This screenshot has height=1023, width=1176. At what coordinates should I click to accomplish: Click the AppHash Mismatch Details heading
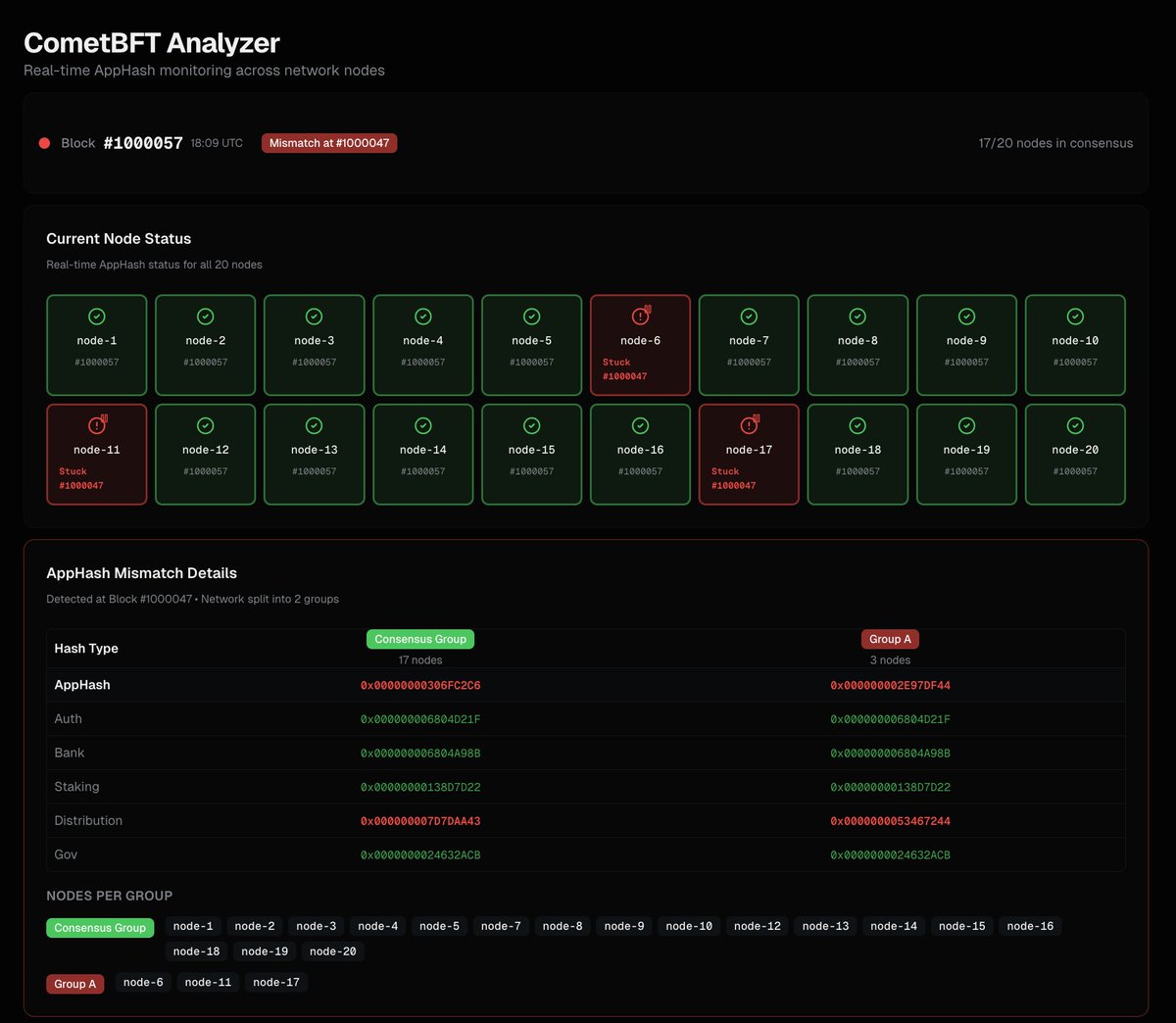pyautogui.click(x=141, y=573)
